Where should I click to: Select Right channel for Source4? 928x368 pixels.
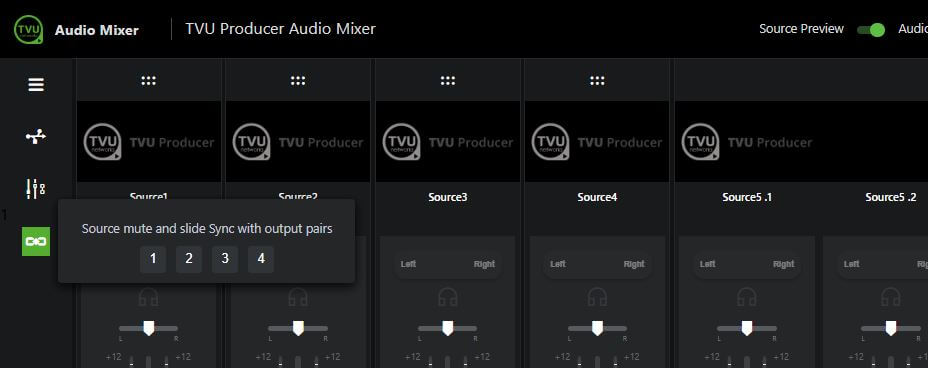click(x=634, y=264)
